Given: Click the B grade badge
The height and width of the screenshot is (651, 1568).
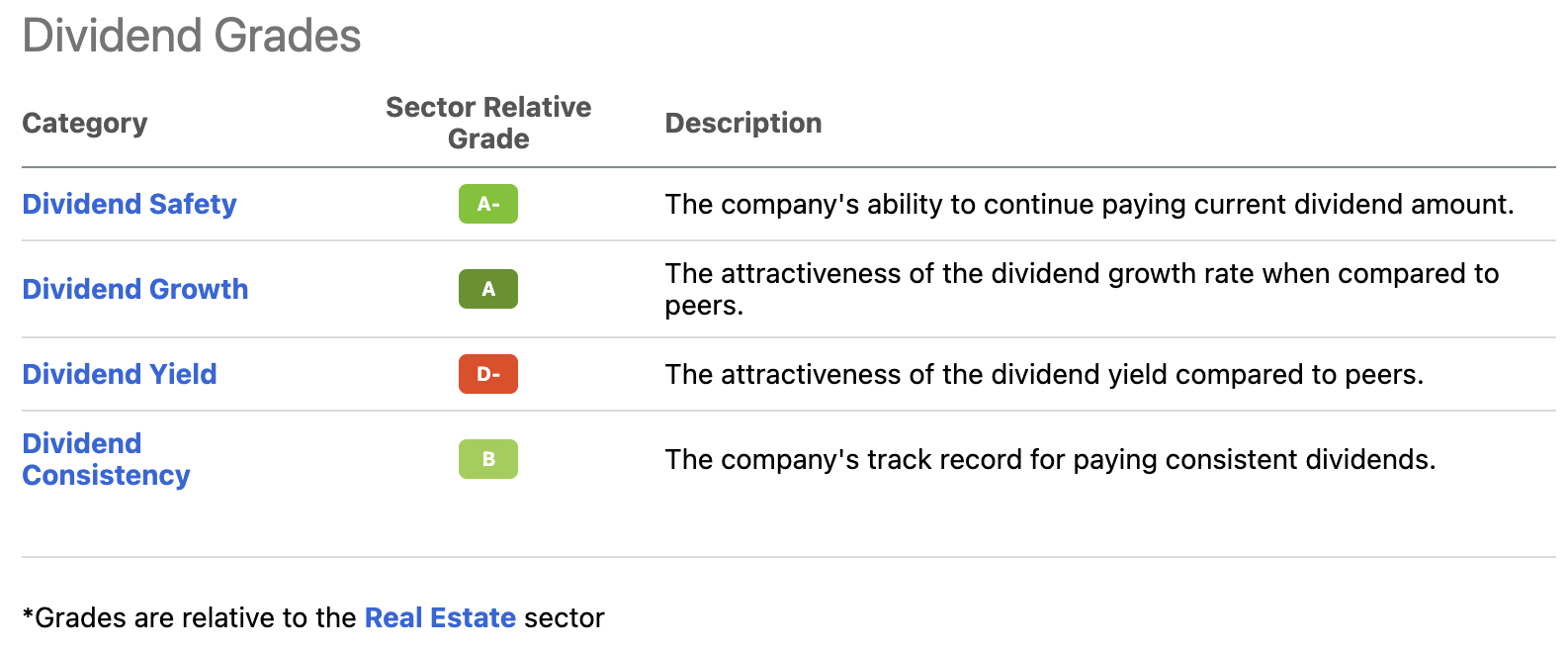Looking at the screenshot, I should [x=488, y=459].
